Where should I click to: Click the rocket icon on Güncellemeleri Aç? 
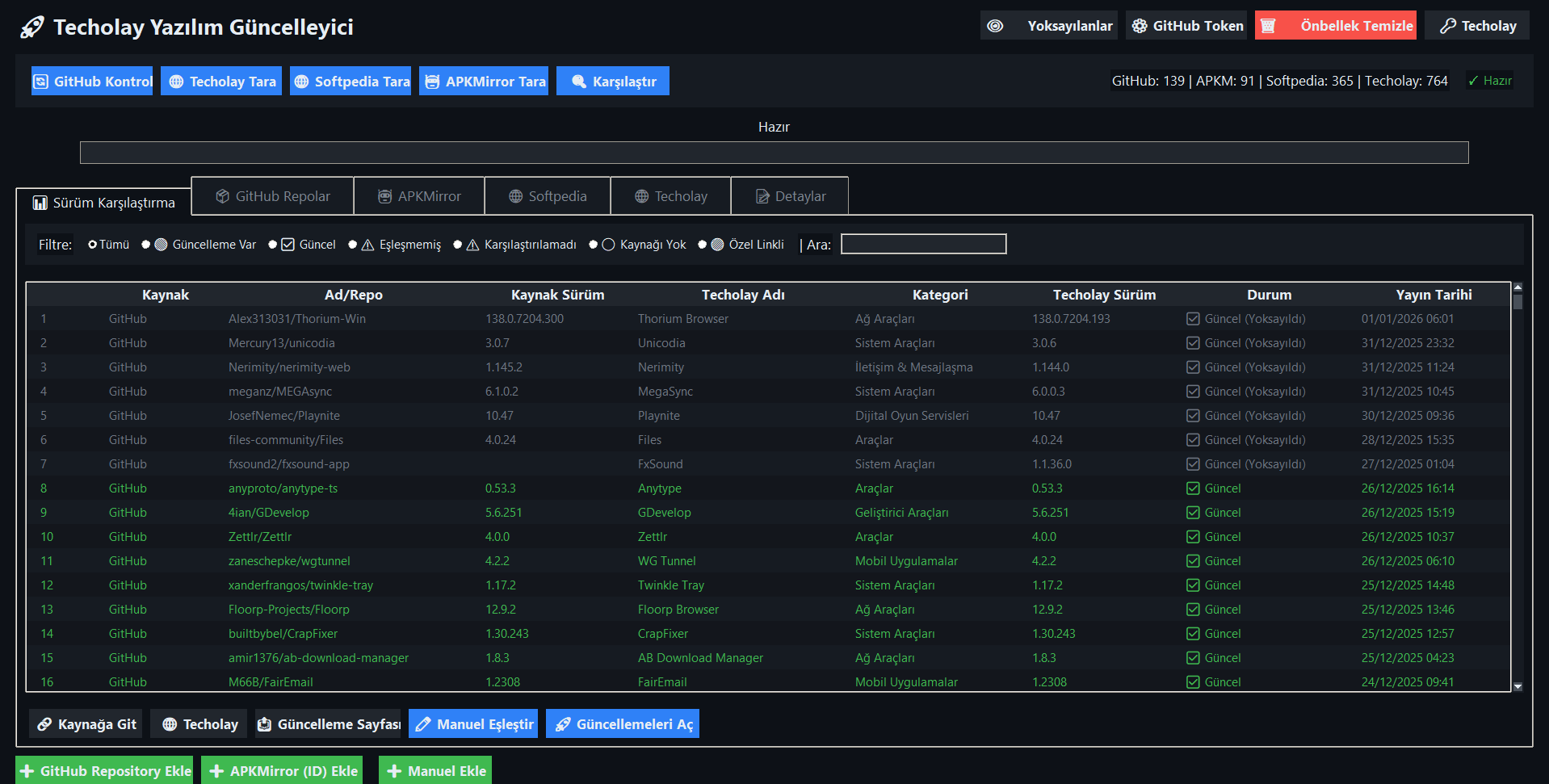click(563, 724)
